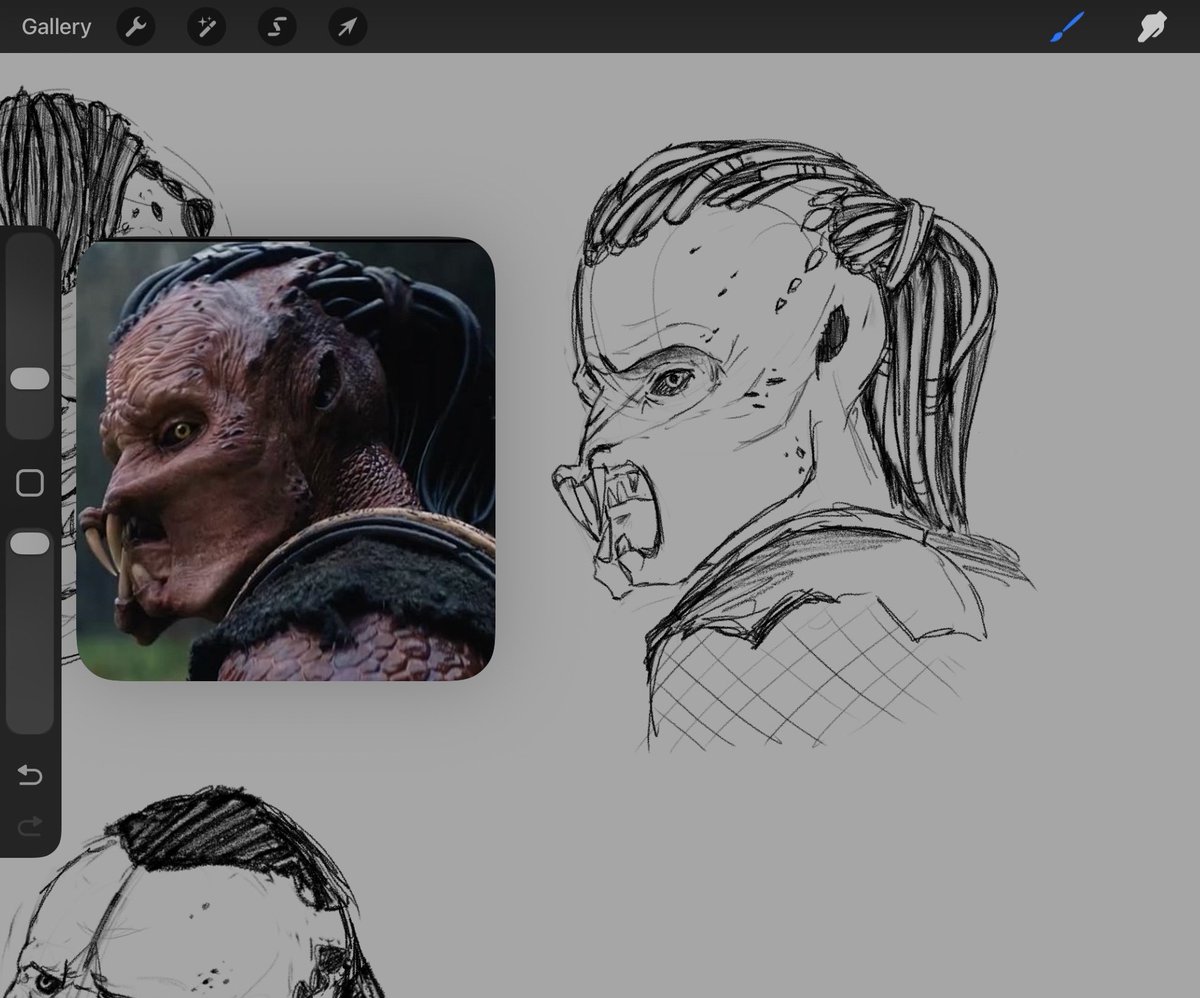This screenshot has height=998, width=1200.
Task: Open the Adjustments magic wand menu
Action: [x=206, y=27]
